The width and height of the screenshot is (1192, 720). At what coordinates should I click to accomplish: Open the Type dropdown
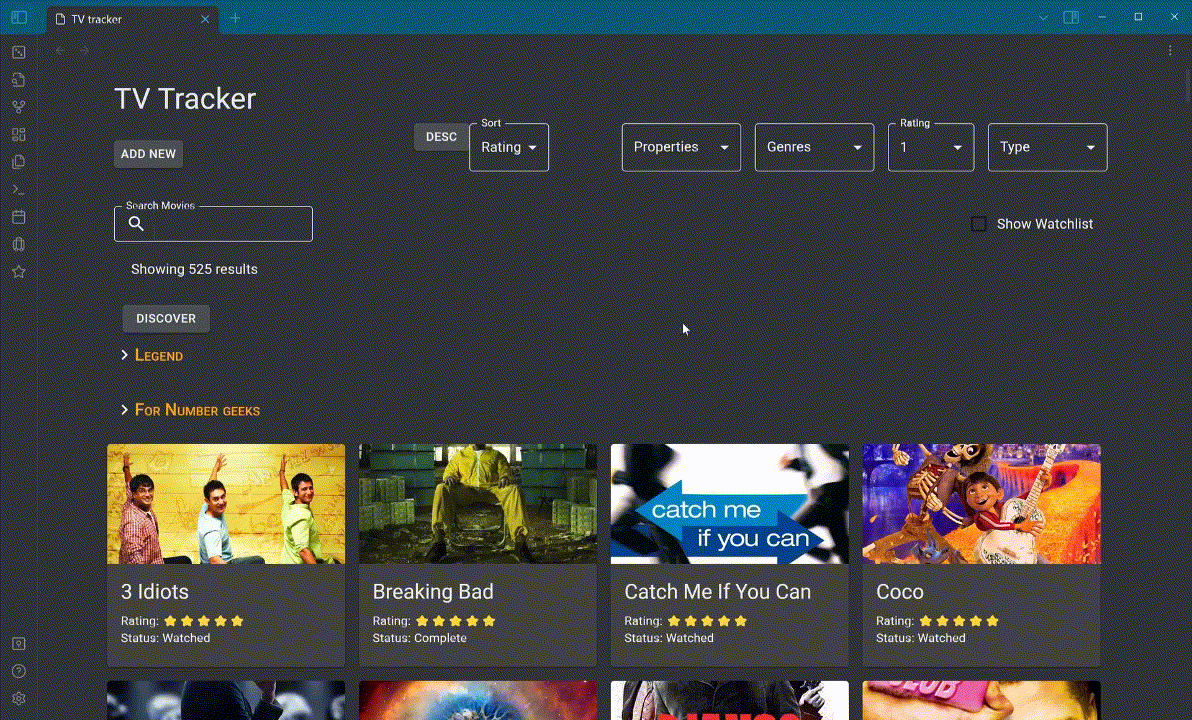click(1048, 147)
